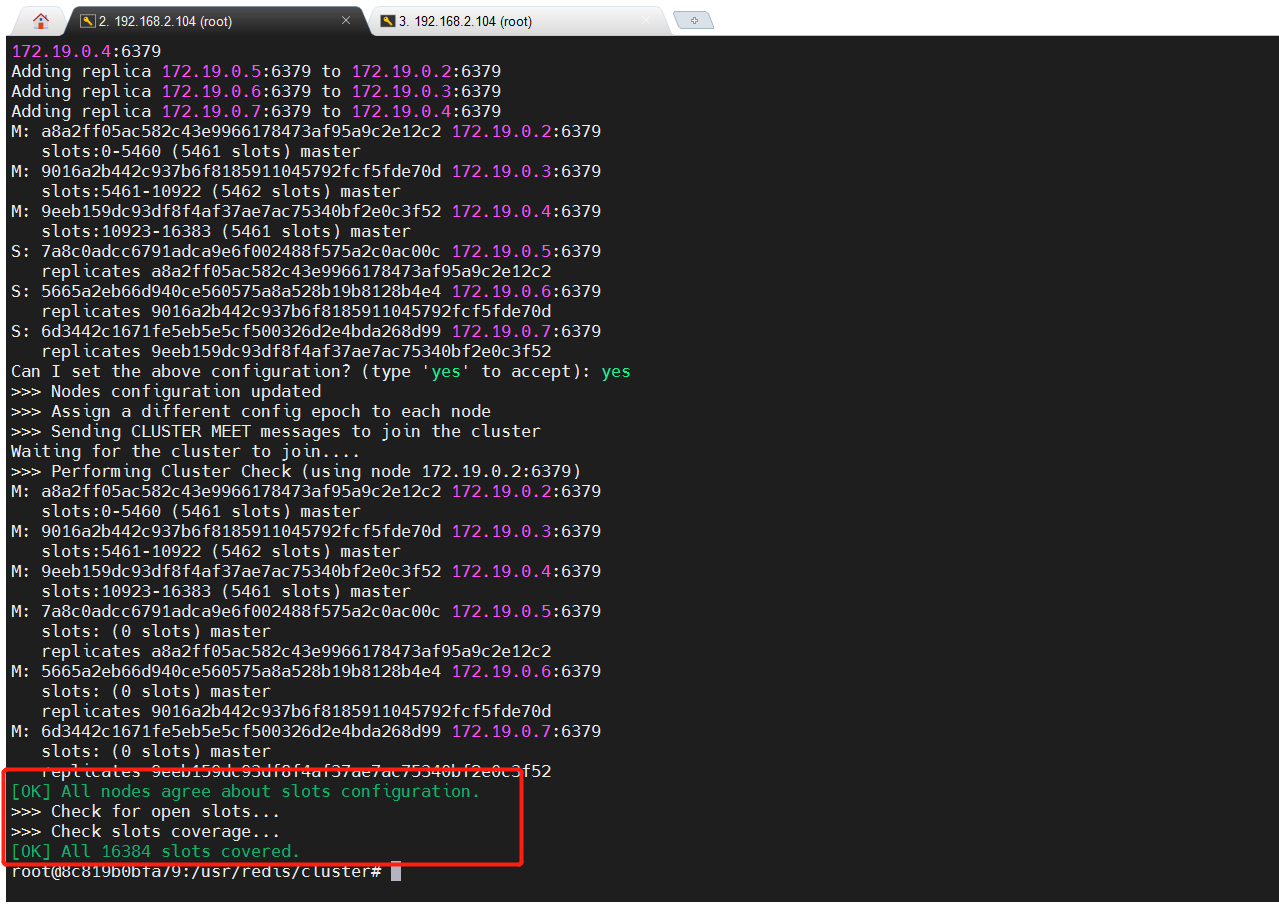This screenshot has width=1279, height=907.
Task: Click the wrench icon on tab 2
Action: 87,21
